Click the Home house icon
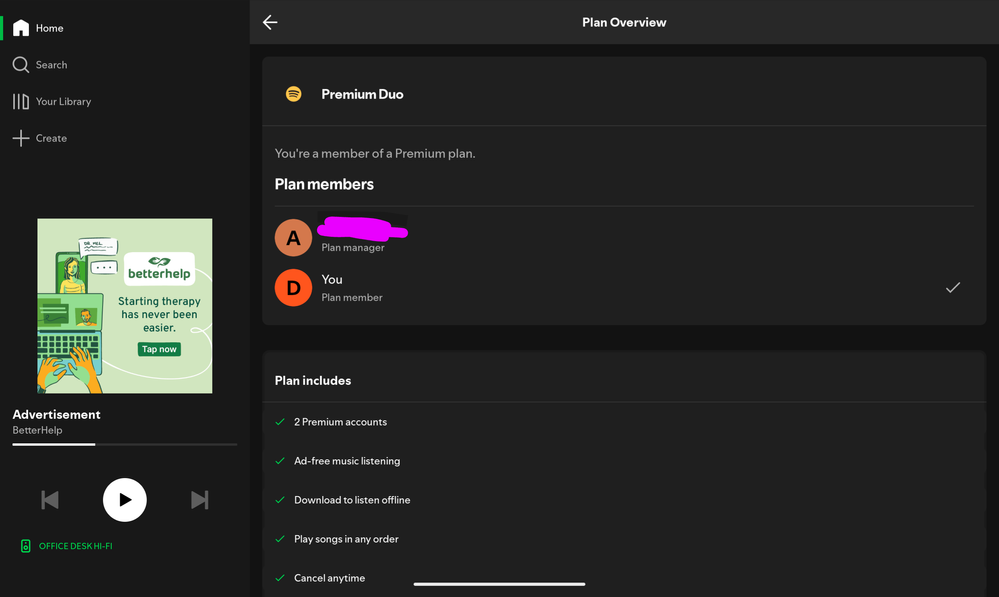The height and width of the screenshot is (597, 999). 21,28
